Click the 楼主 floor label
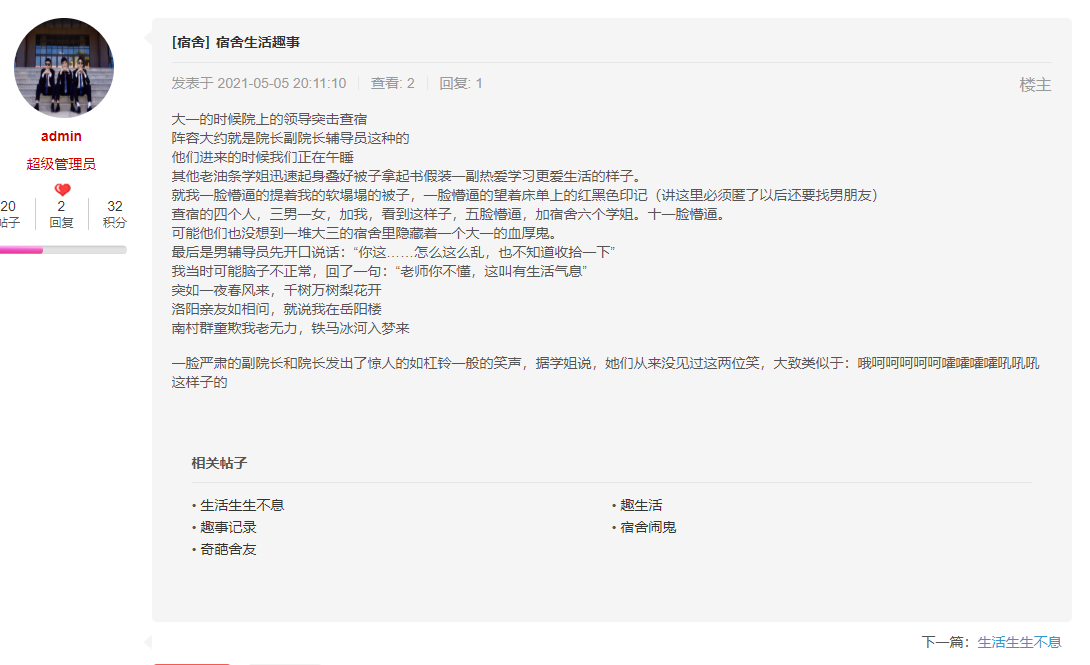 (1035, 85)
